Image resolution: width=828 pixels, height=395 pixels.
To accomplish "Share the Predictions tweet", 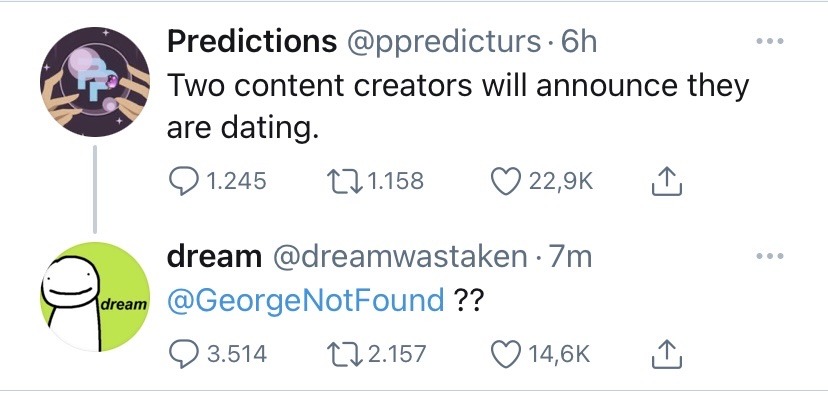I will pyautogui.click(x=667, y=181).
